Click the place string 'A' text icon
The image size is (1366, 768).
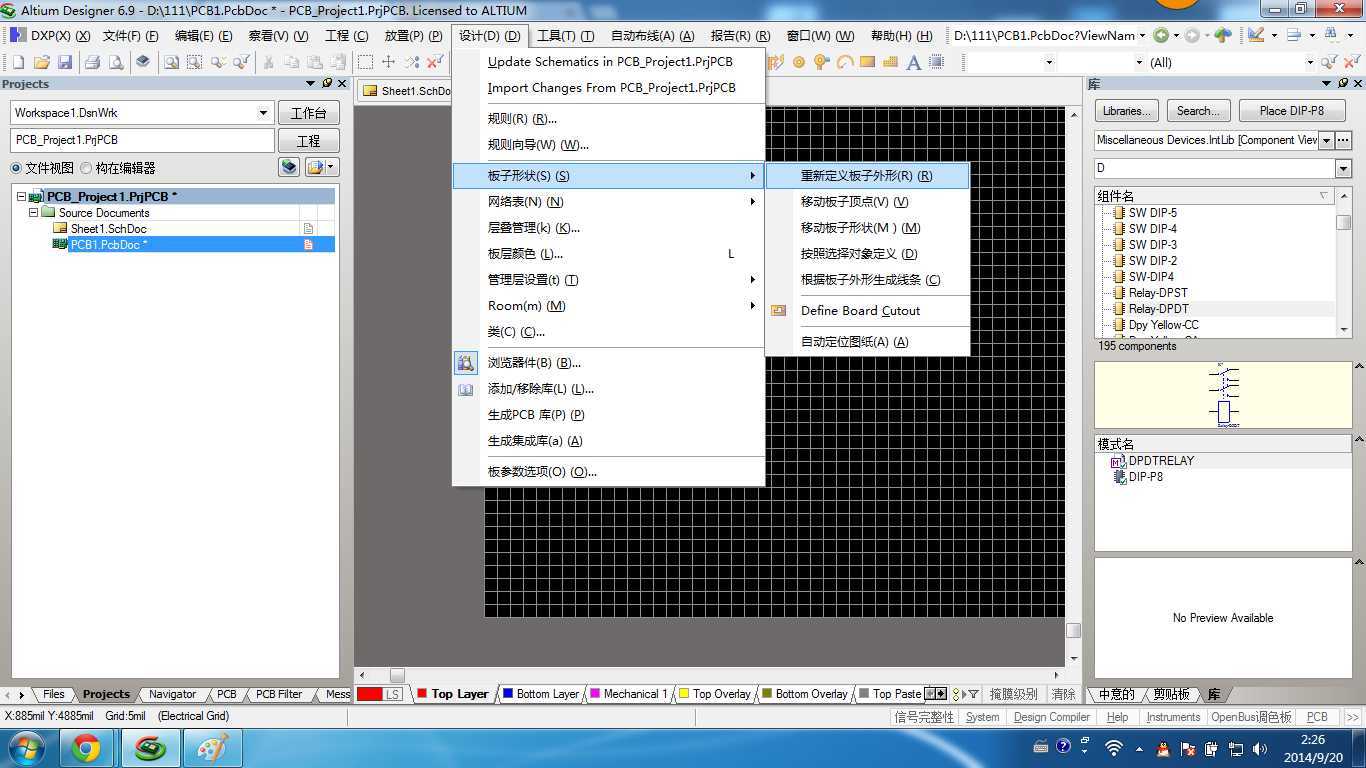[914, 62]
